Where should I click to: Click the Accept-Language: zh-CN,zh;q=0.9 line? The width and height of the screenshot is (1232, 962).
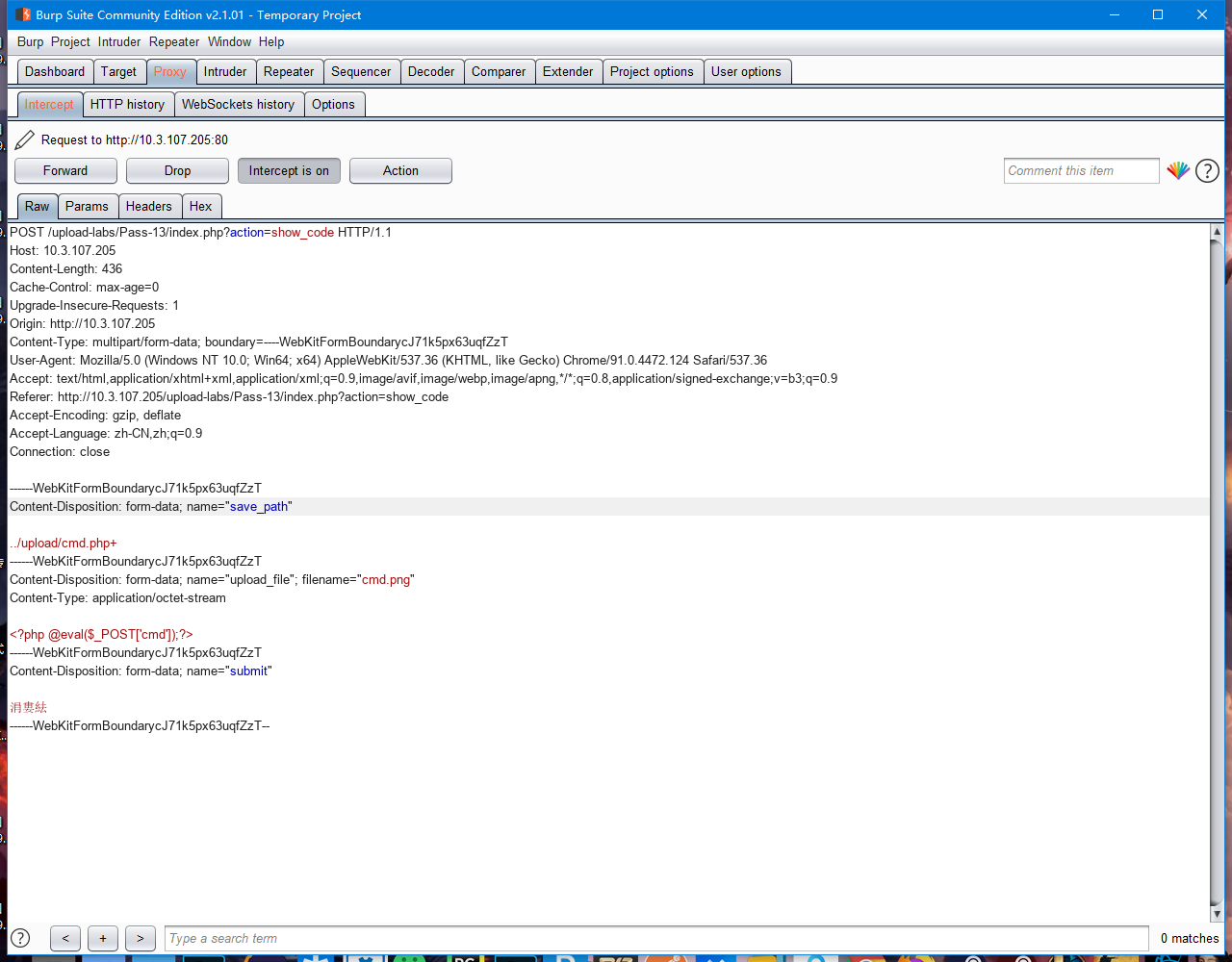(x=106, y=433)
